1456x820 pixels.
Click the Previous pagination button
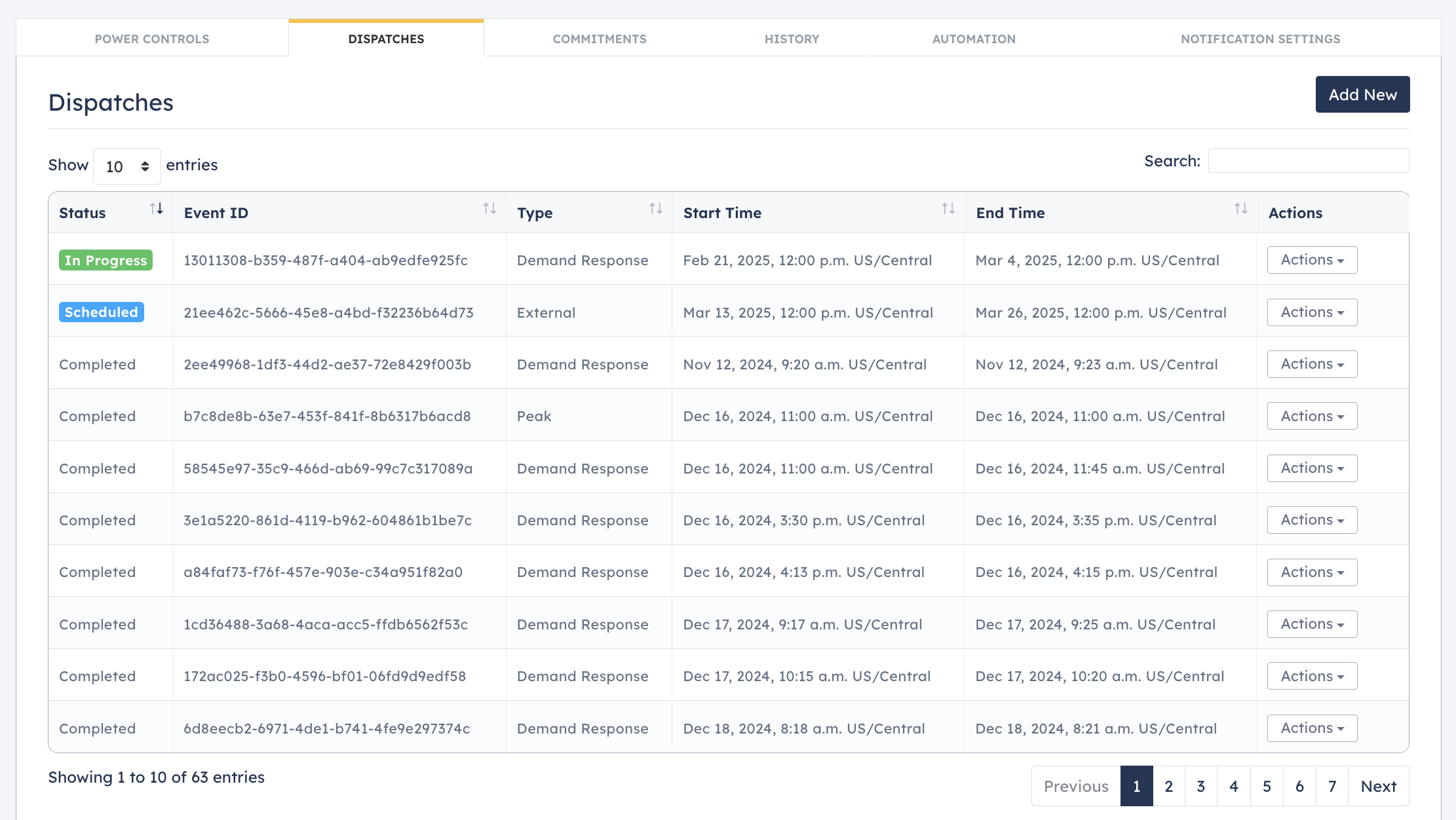coord(1076,786)
